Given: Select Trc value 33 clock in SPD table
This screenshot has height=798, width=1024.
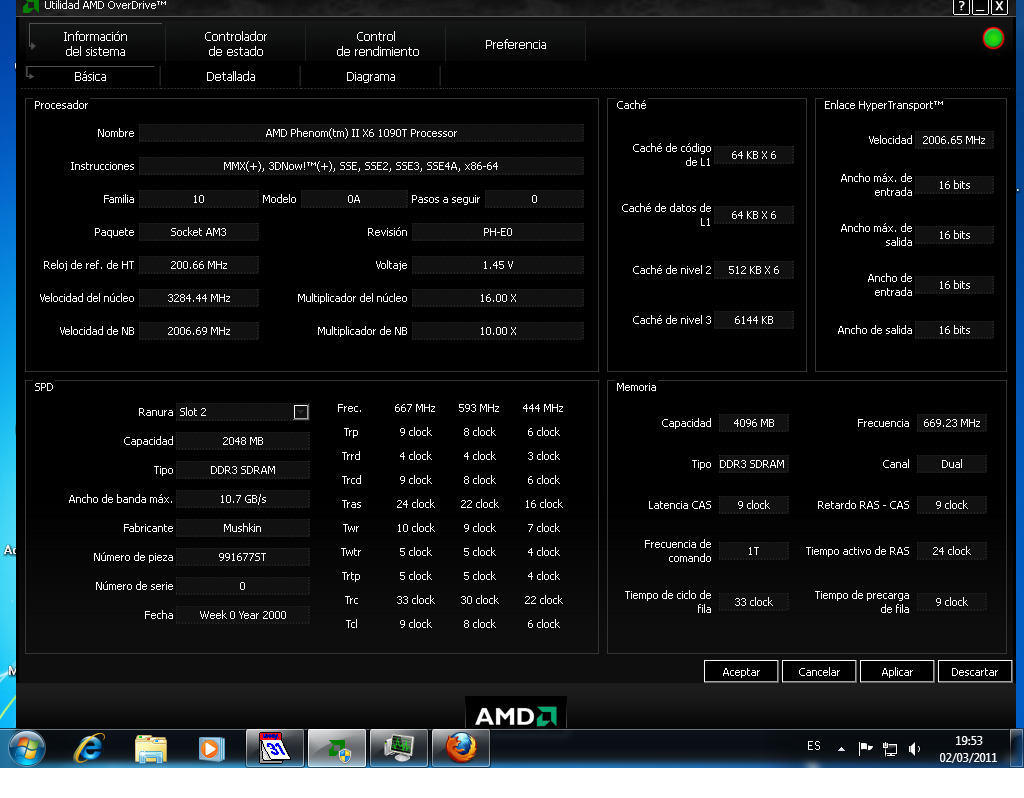Looking at the screenshot, I should tap(415, 600).
